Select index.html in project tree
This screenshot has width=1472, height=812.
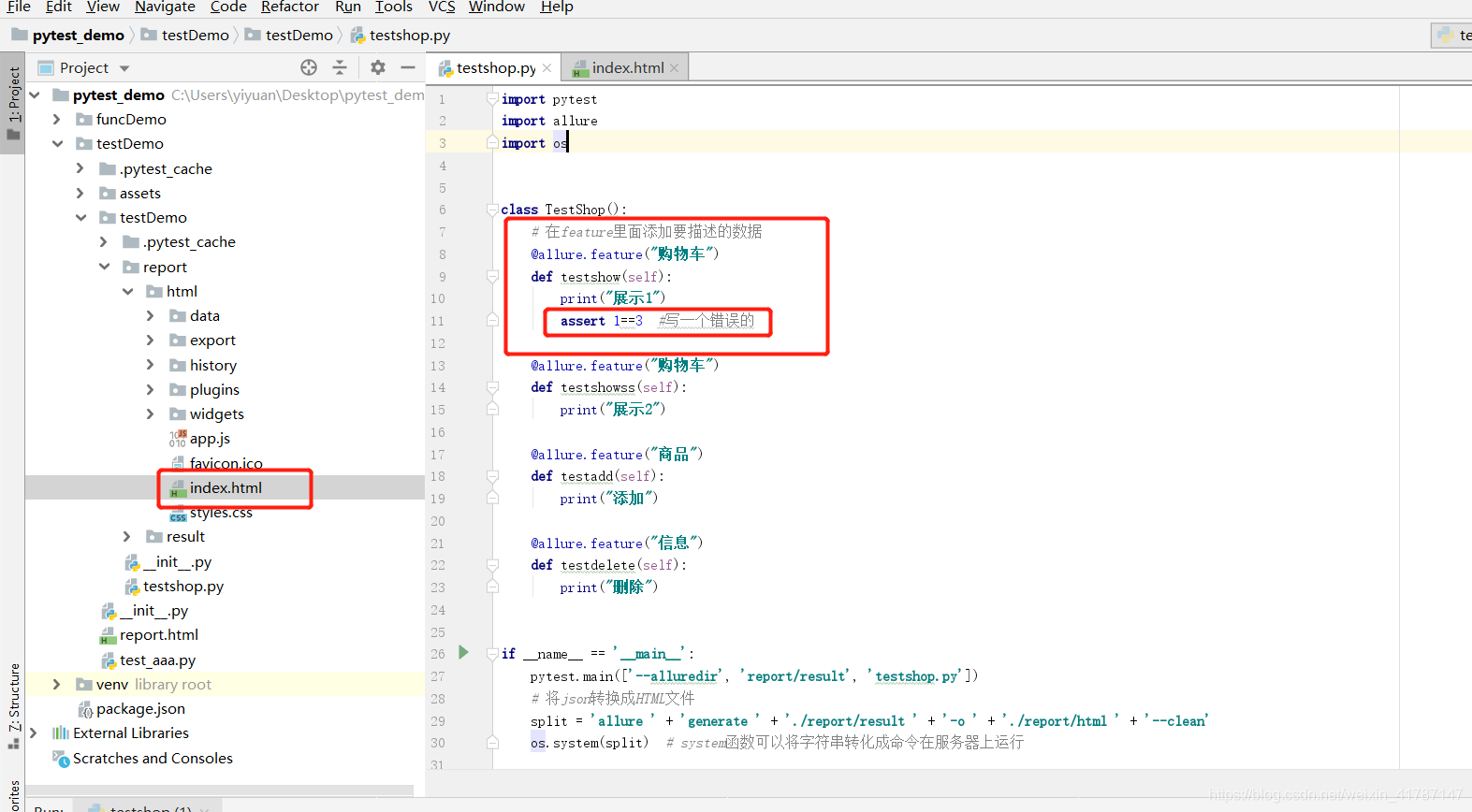(226, 487)
